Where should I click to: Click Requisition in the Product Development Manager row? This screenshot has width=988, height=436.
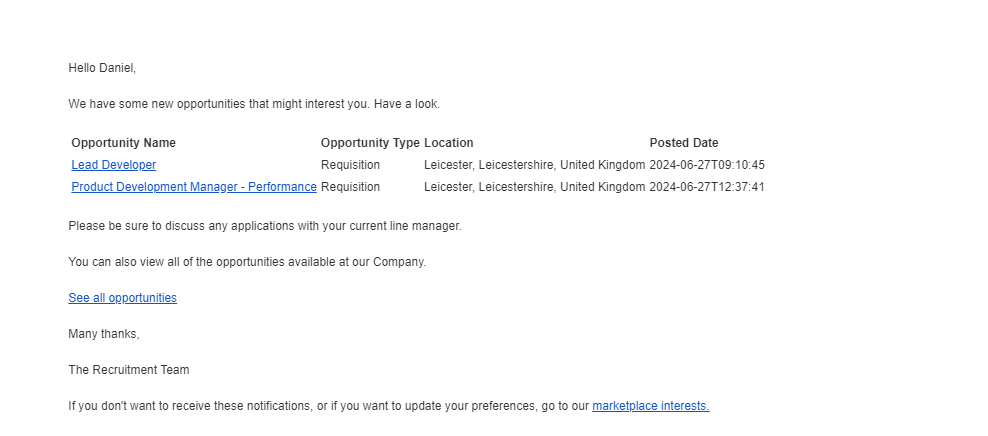coord(350,187)
